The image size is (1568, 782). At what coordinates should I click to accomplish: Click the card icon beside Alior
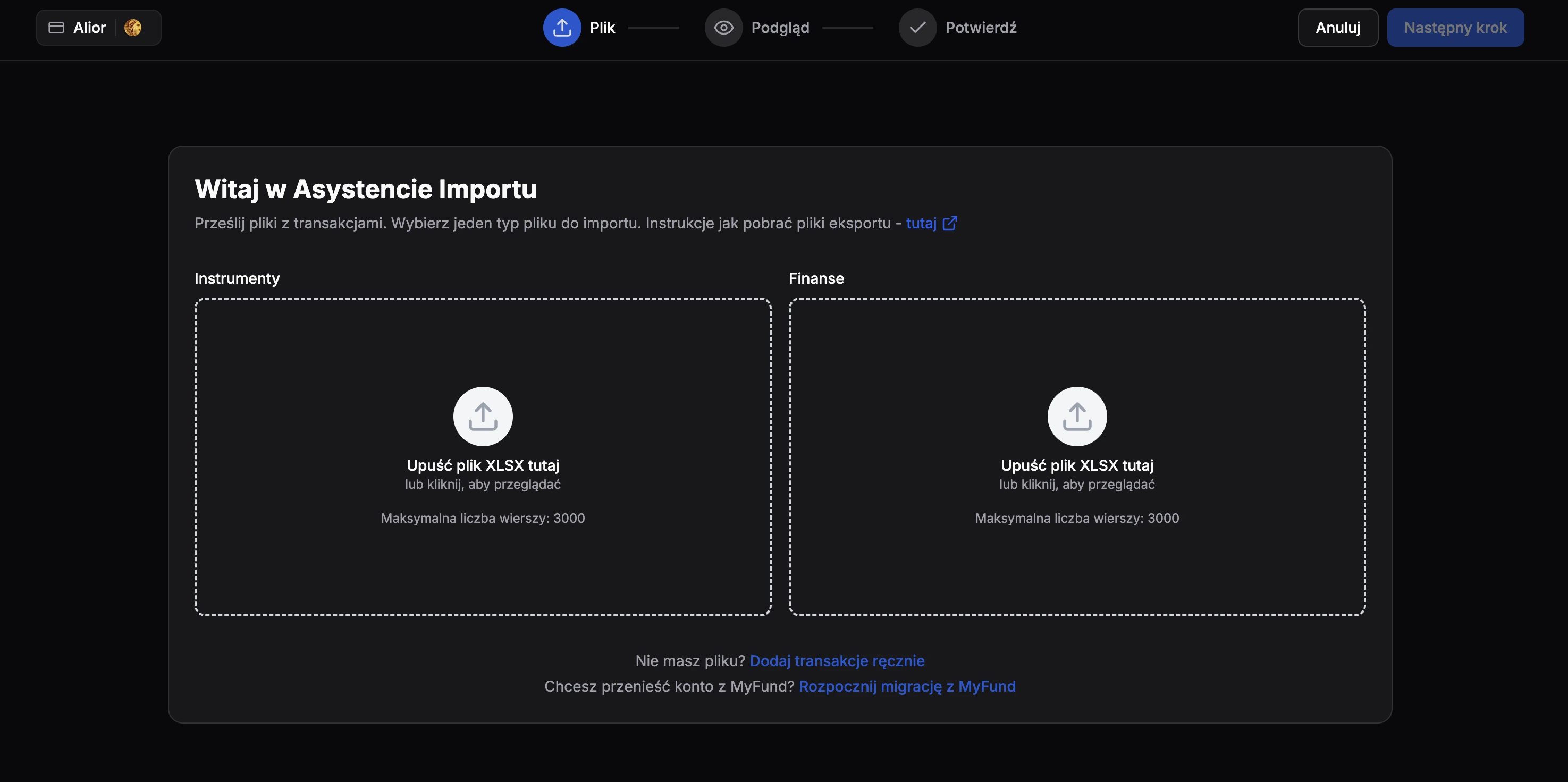56,28
